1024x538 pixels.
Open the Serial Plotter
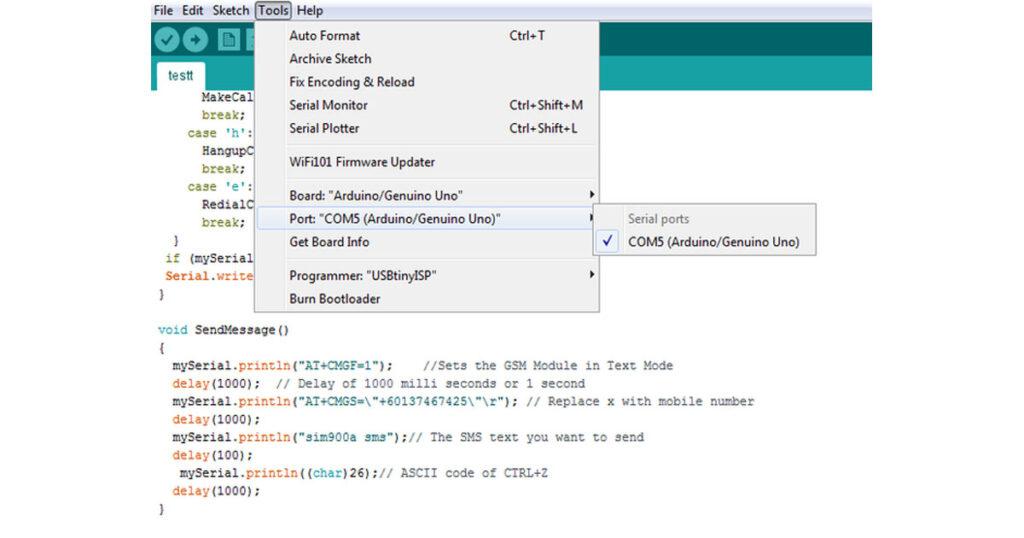pos(324,128)
